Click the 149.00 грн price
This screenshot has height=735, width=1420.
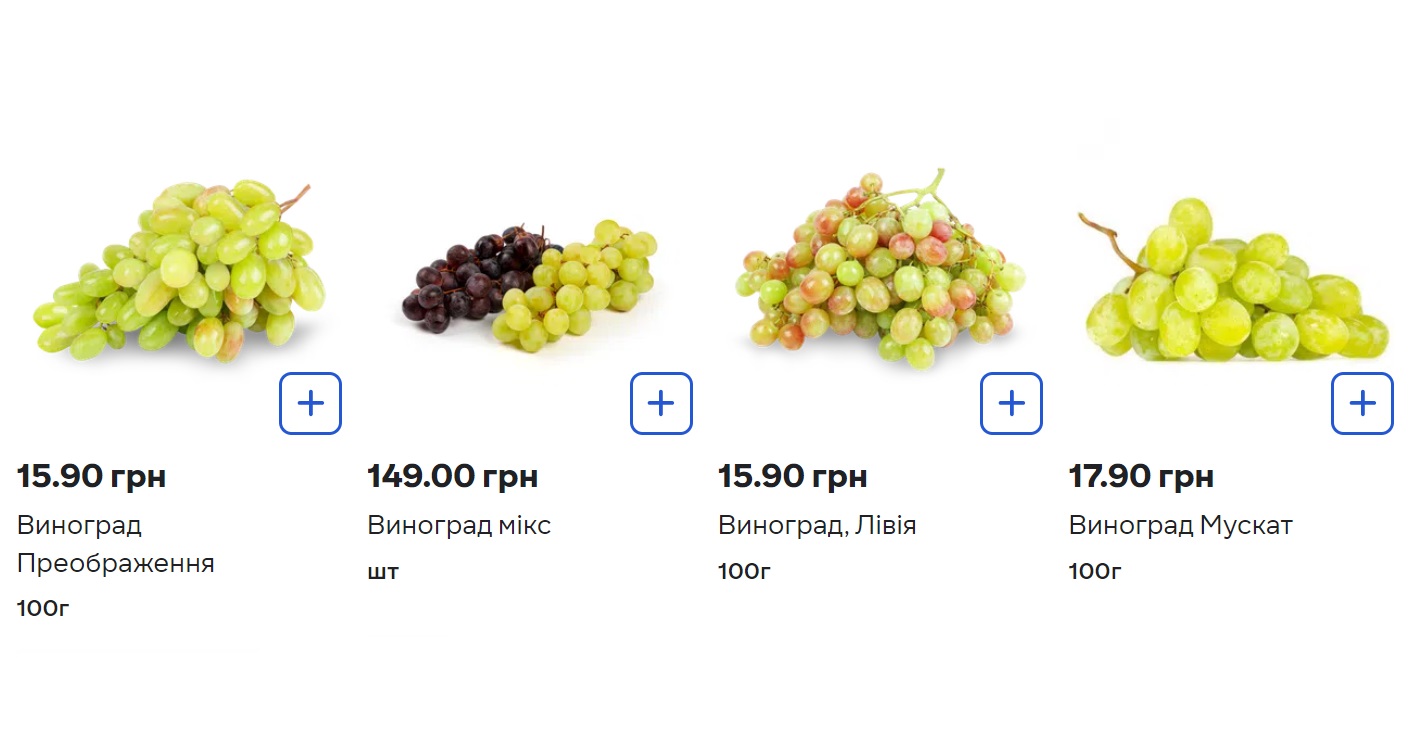452,476
